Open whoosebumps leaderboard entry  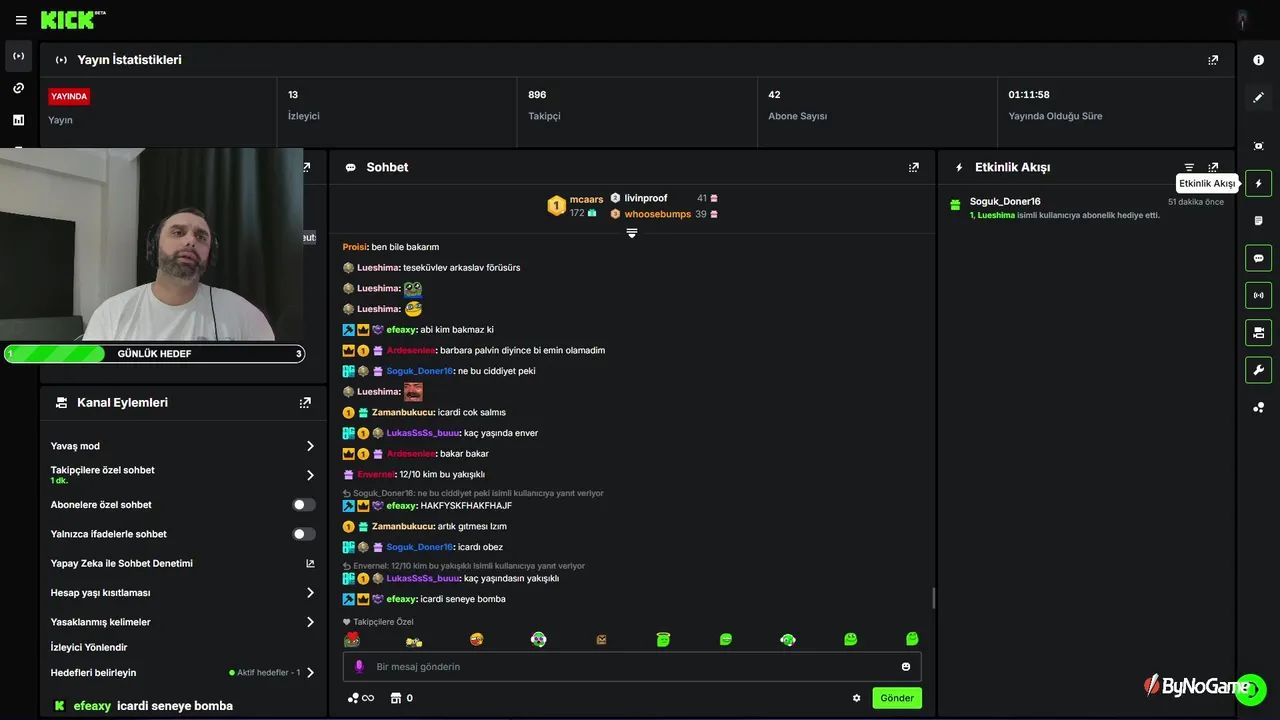[658, 214]
